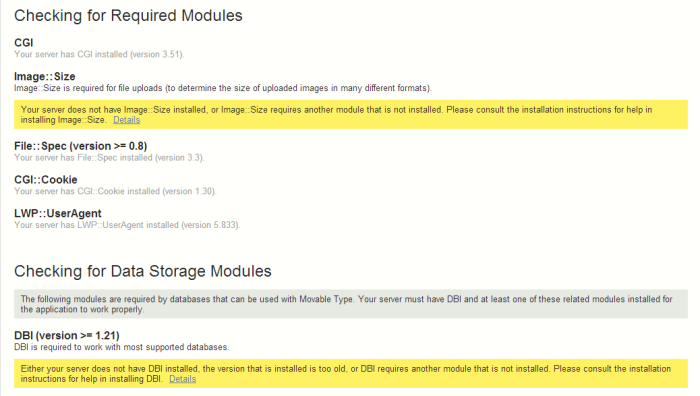
Task: Click the CGI installed version 3.51 text
Action: click(x=99, y=54)
